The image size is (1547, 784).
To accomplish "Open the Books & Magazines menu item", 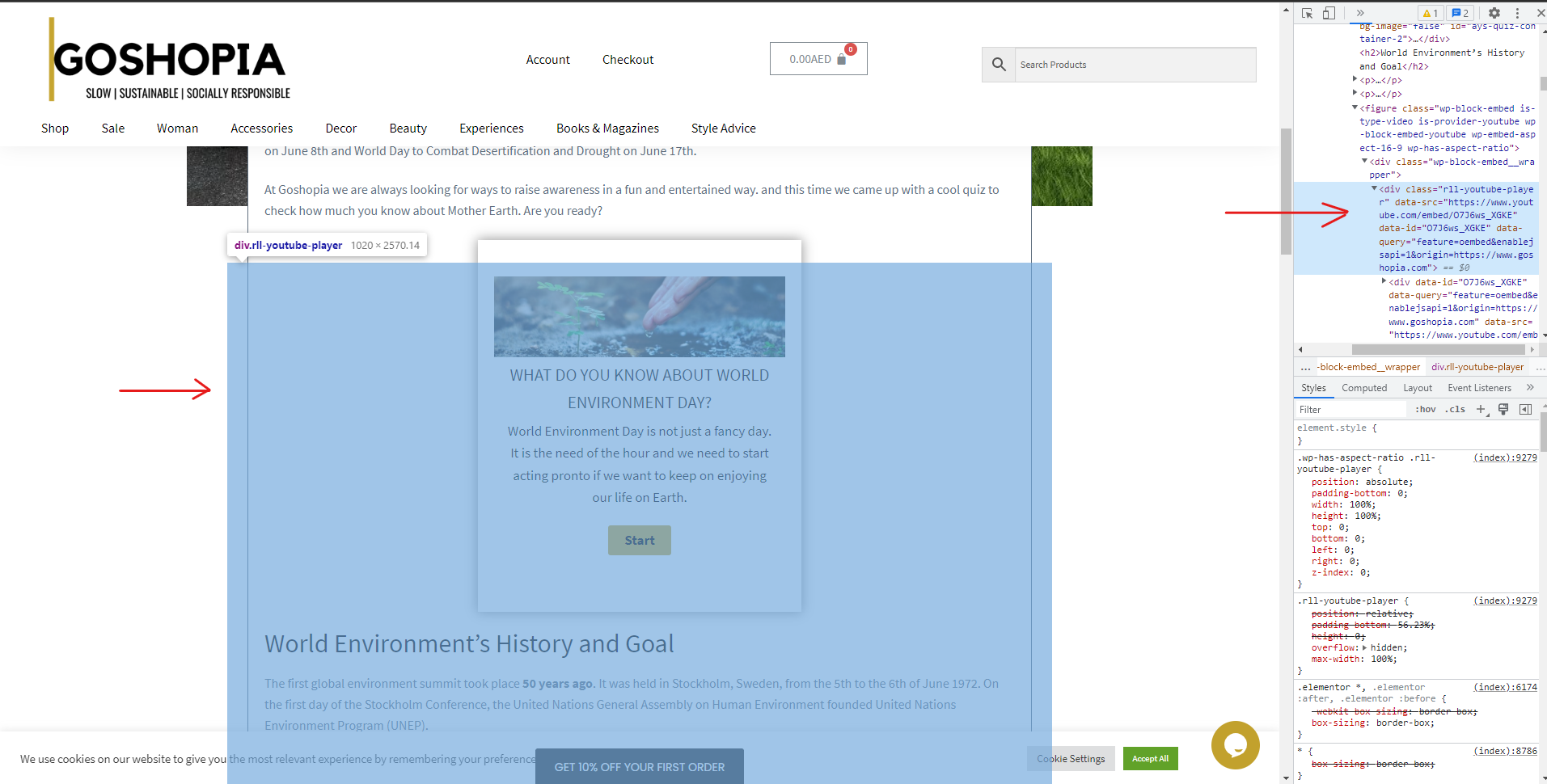I will pyautogui.click(x=607, y=129).
